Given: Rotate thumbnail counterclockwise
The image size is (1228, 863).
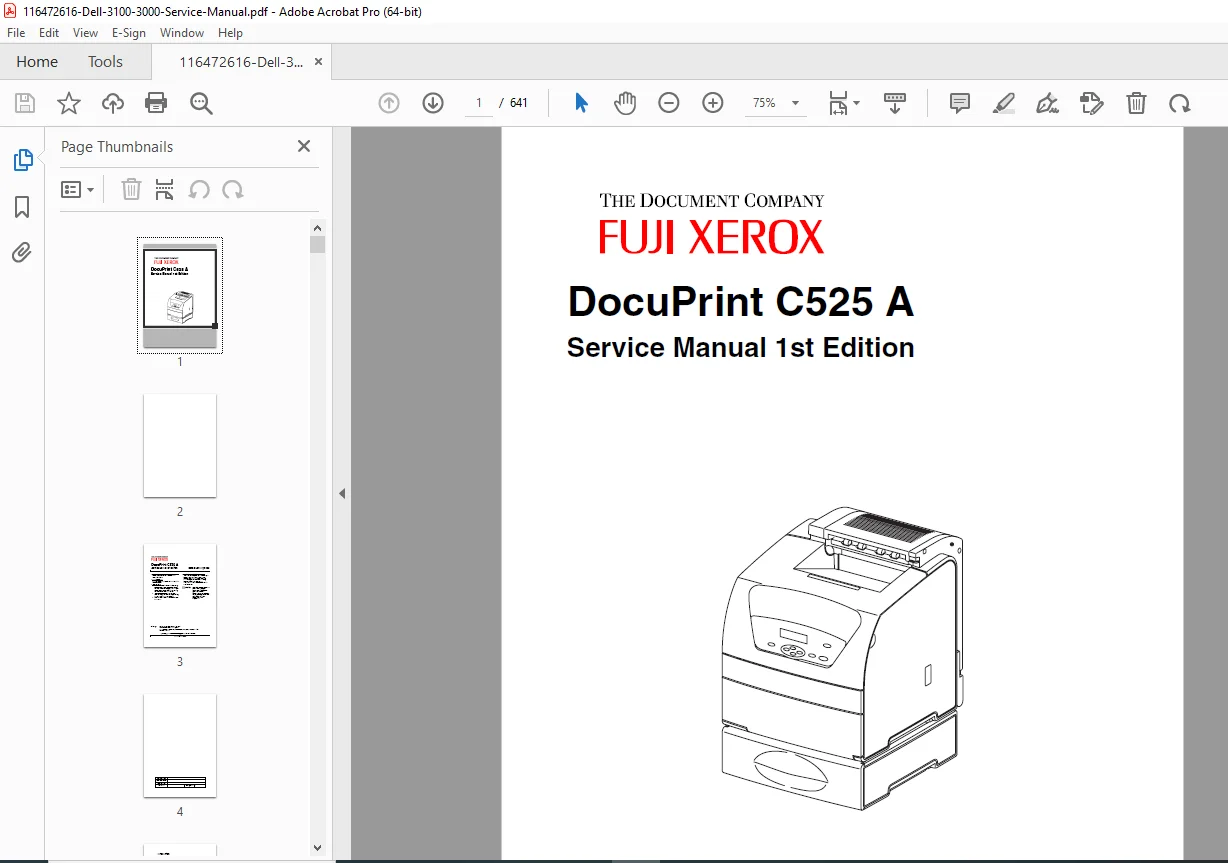Looking at the screenshot, I should [199, 189].
